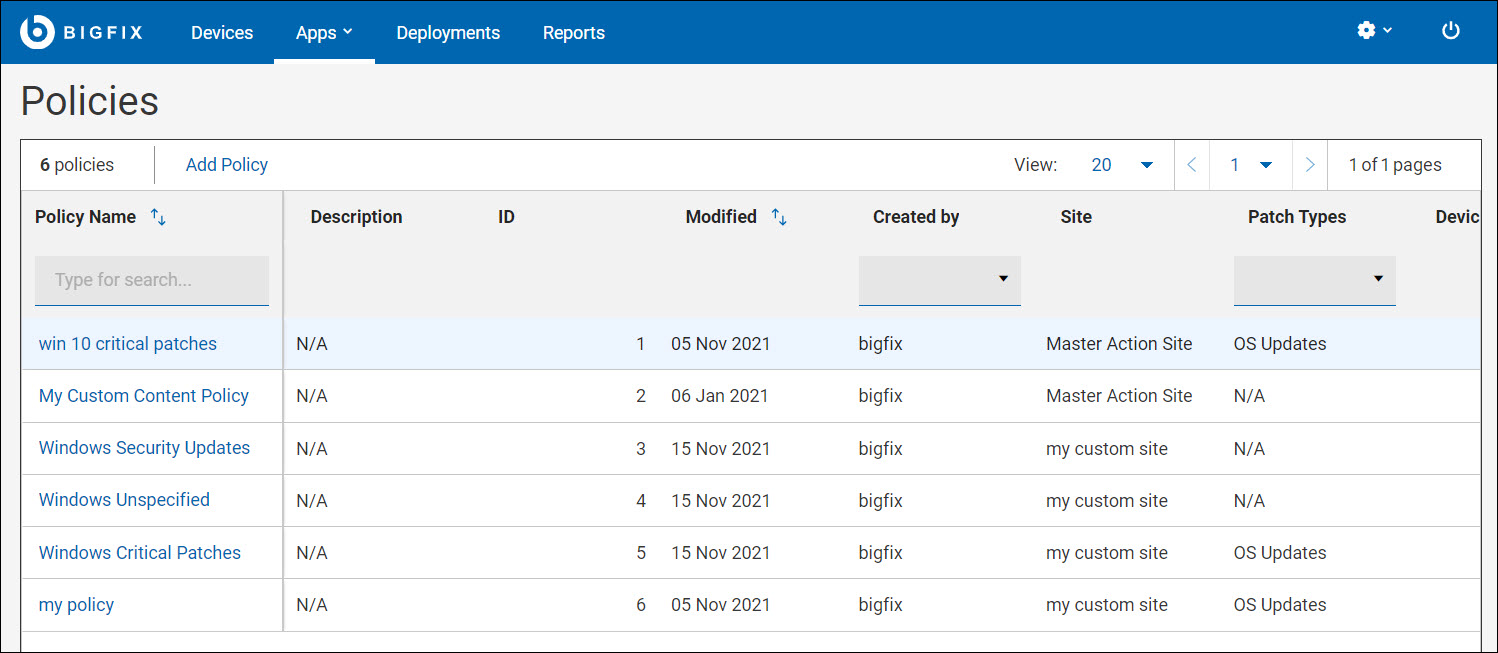The height and width of the screenshot is (653, 1498).
Task: Open the Deployments page
Action: 448,33
